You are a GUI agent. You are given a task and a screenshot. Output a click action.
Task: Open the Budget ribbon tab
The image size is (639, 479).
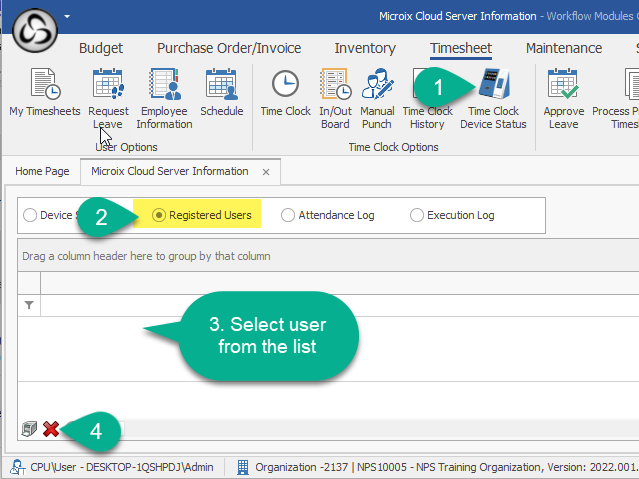tap(101, 48)
